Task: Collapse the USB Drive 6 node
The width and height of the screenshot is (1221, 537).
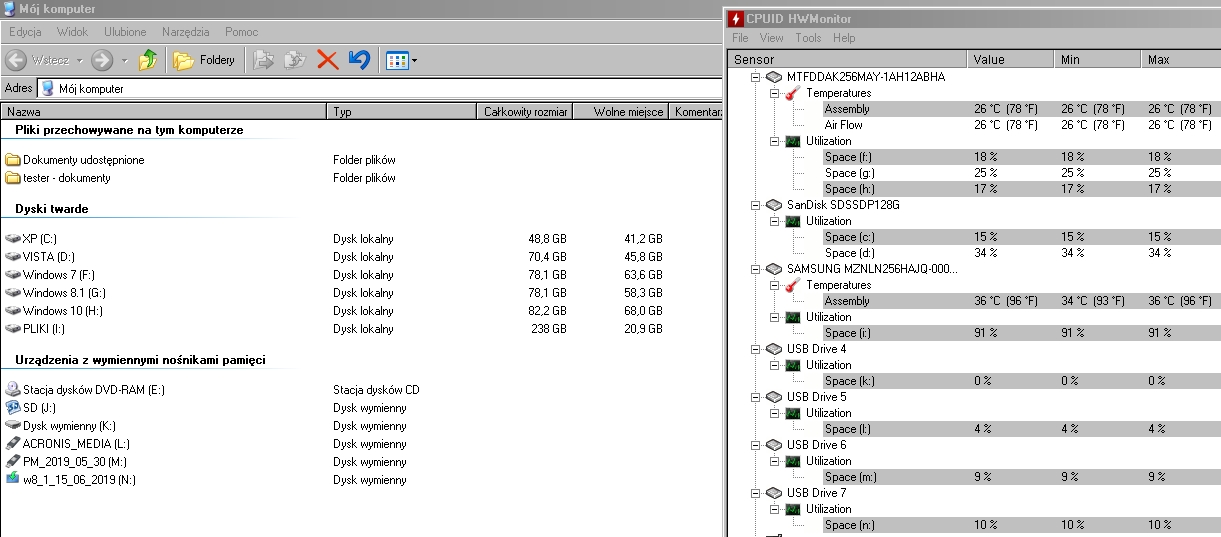Action: 755,445
